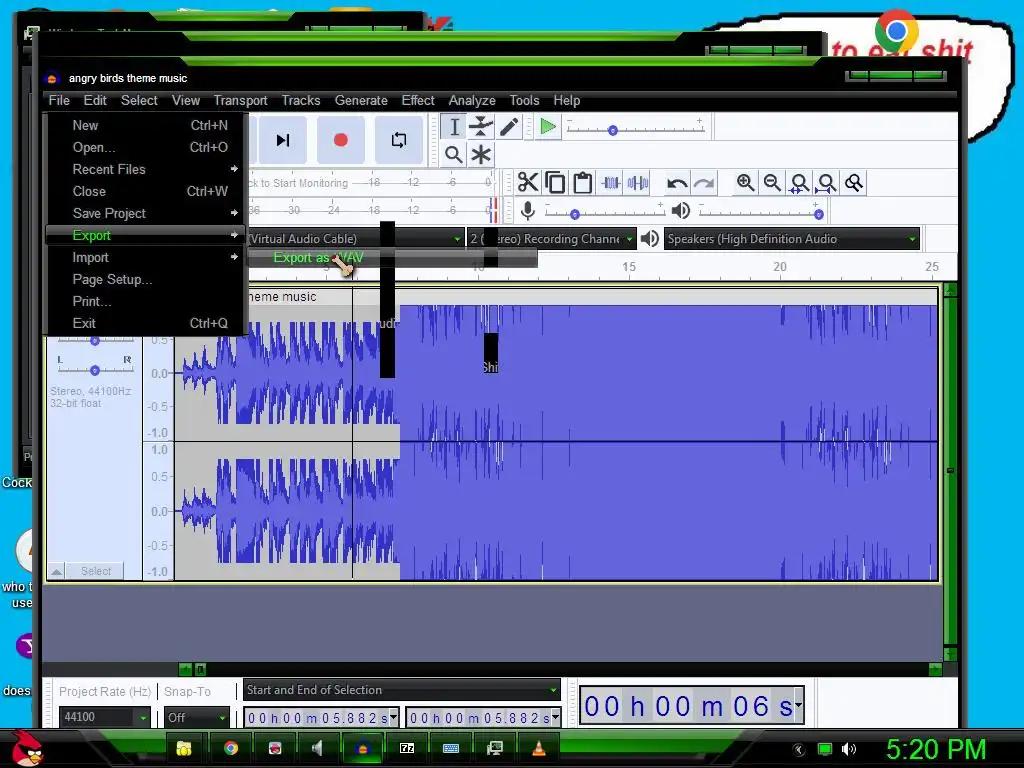Screen dimensions: 1024x768
Task: Select the Envelope tool
Action: [x=481, y=127]
